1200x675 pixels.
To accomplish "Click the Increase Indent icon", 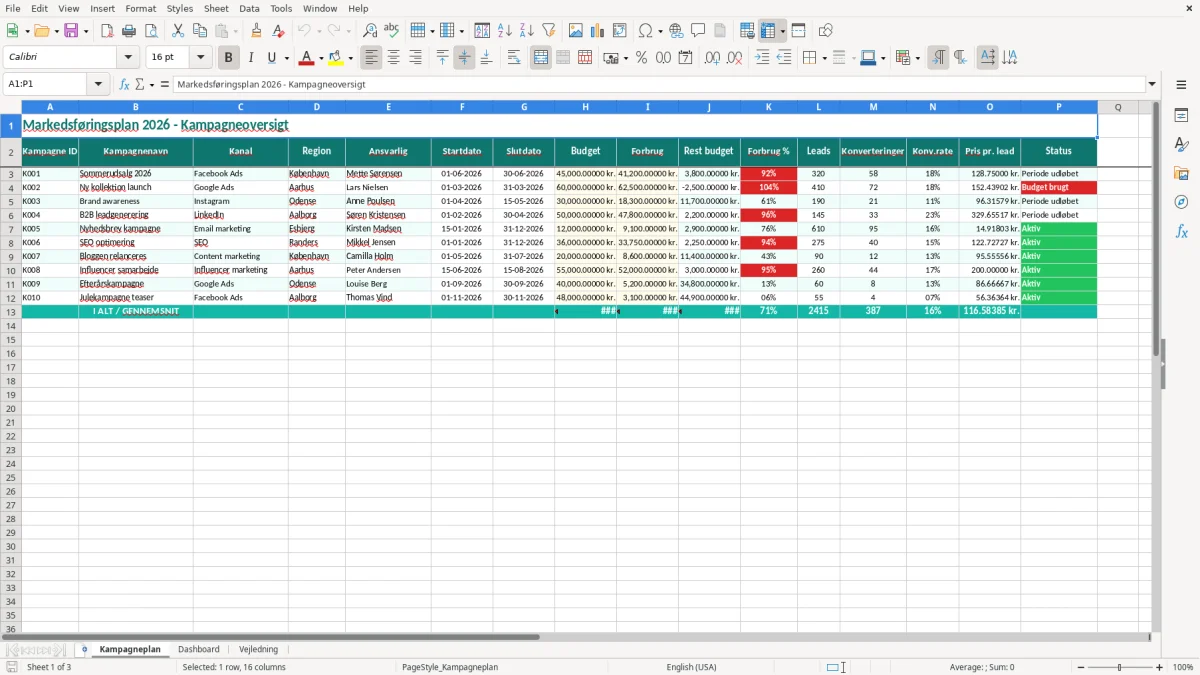I will coord(762,58).
